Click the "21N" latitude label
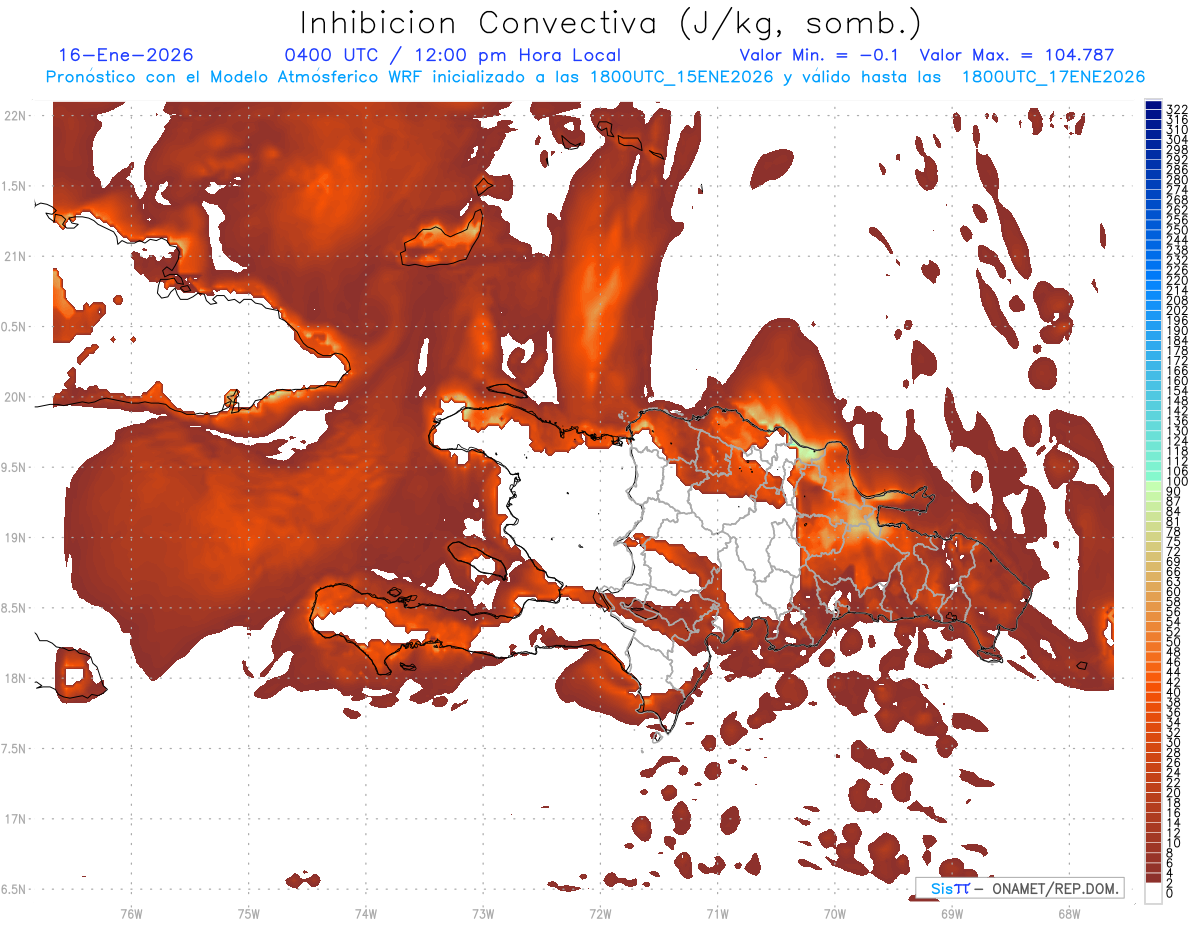 click(14, 257)
